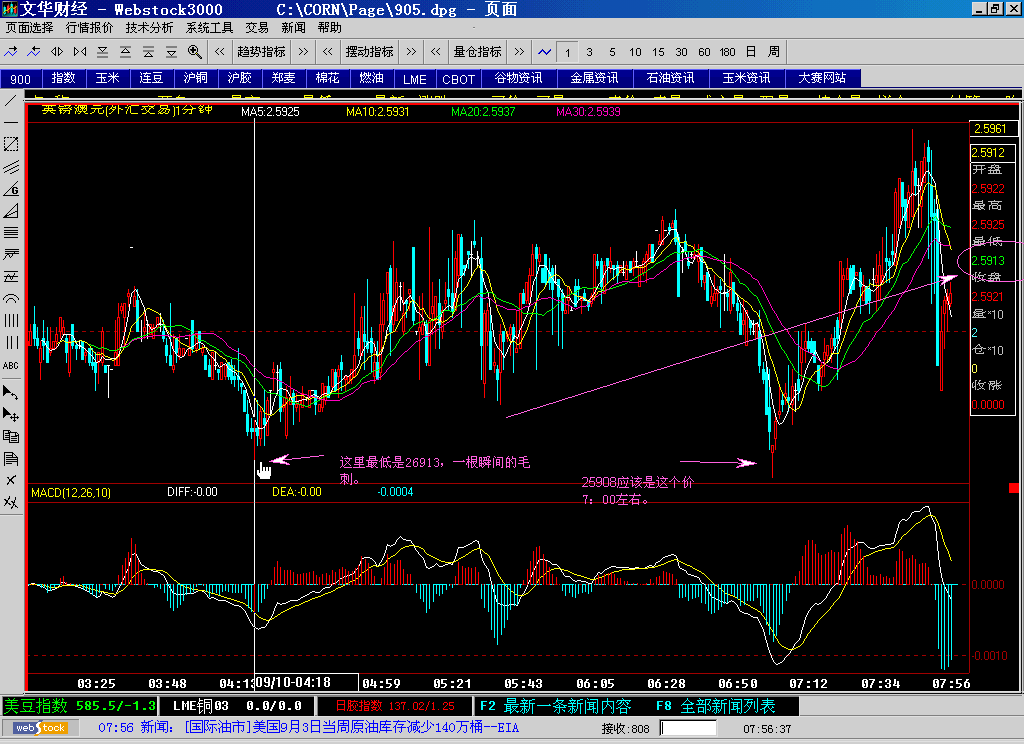Select the parallel channel lines tool
Screen dimensions: 1024x744
click(x=10, y=167)
